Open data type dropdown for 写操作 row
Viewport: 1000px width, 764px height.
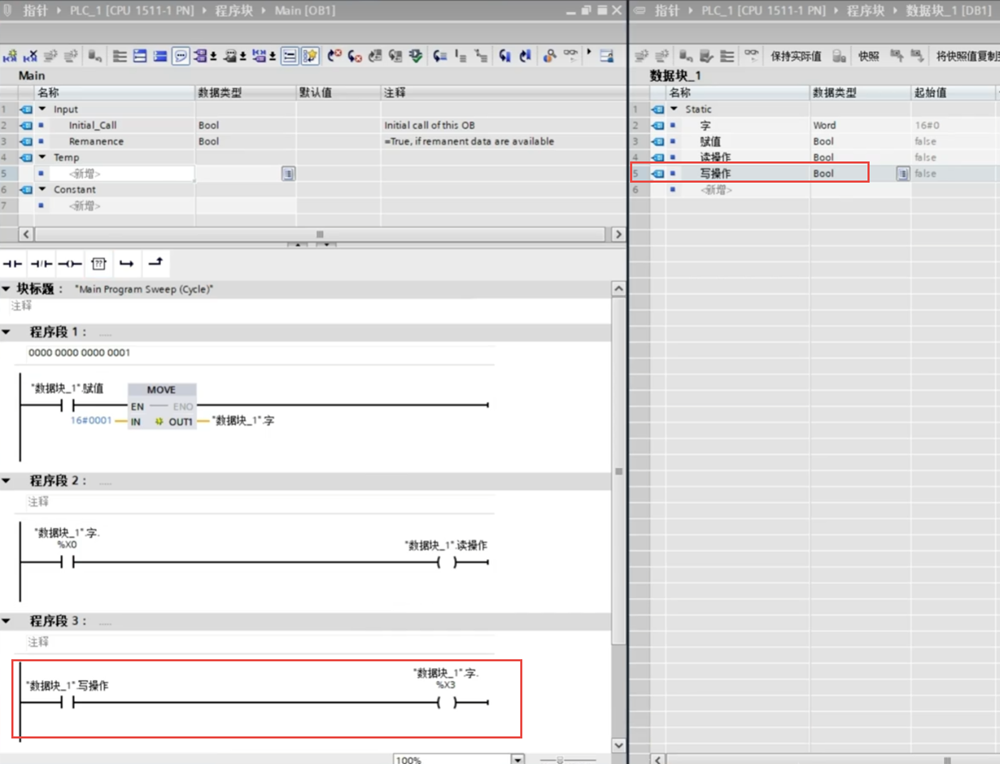coord(903,174)
